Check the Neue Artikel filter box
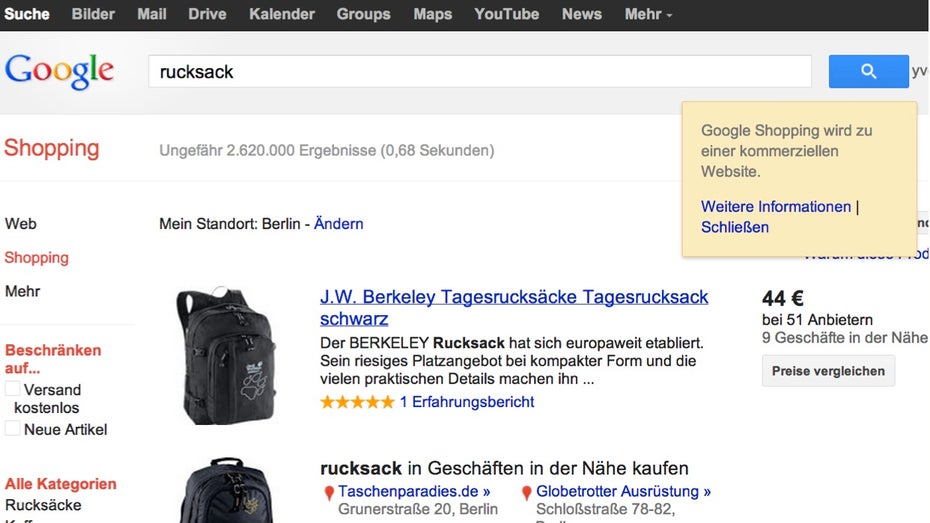 click(x=13, y=429)
